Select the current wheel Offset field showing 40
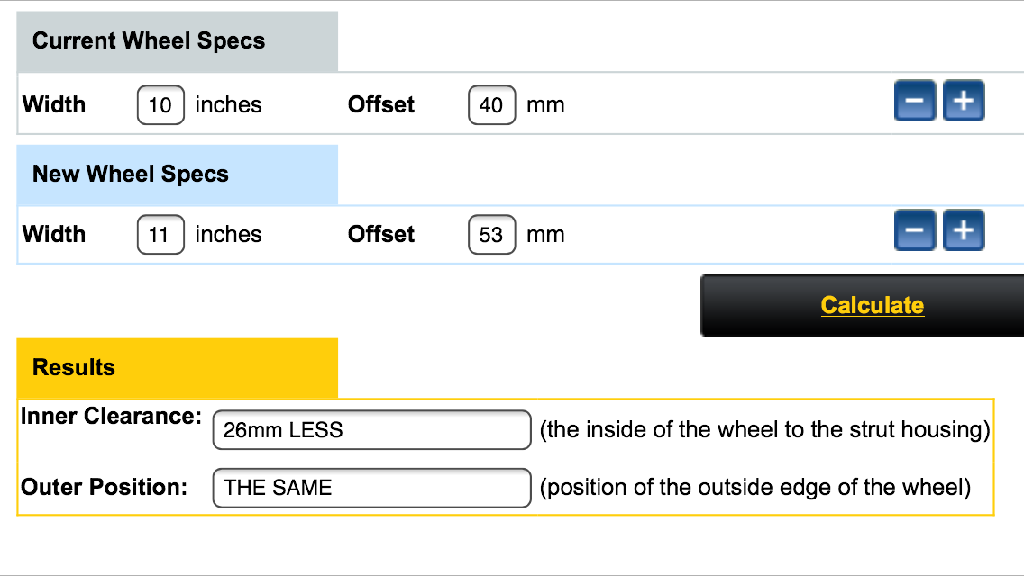Screen dimensions: 1024x576 [x=492, y=105]
